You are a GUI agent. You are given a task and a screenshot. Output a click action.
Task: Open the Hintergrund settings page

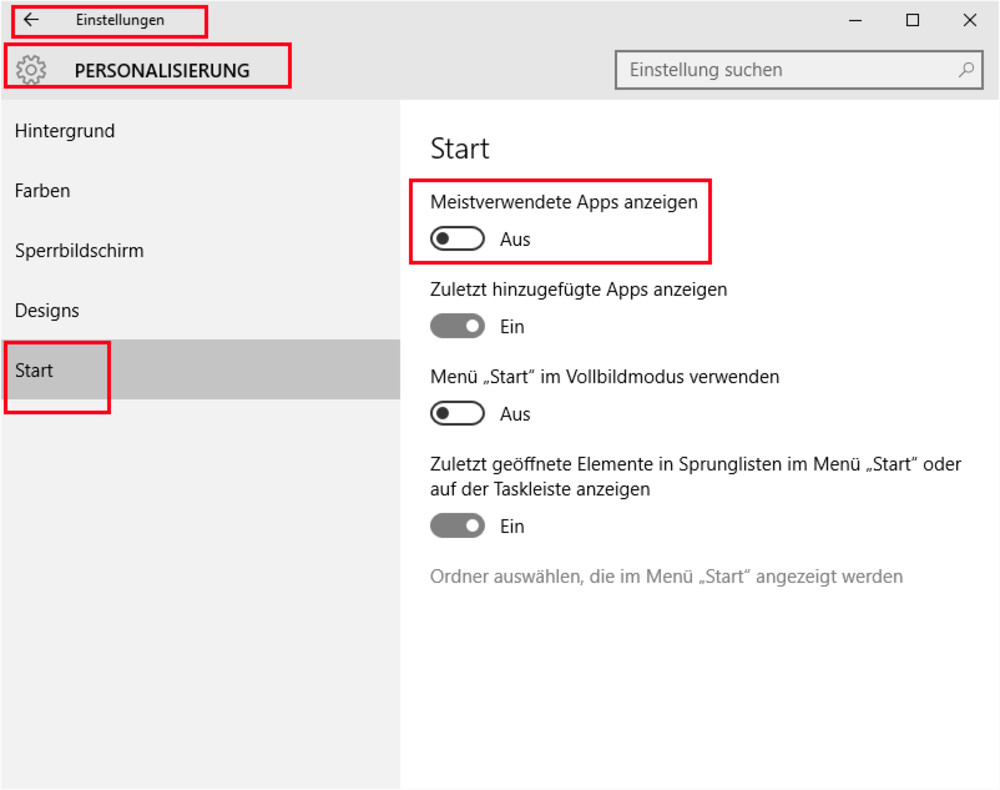(64, 130)
